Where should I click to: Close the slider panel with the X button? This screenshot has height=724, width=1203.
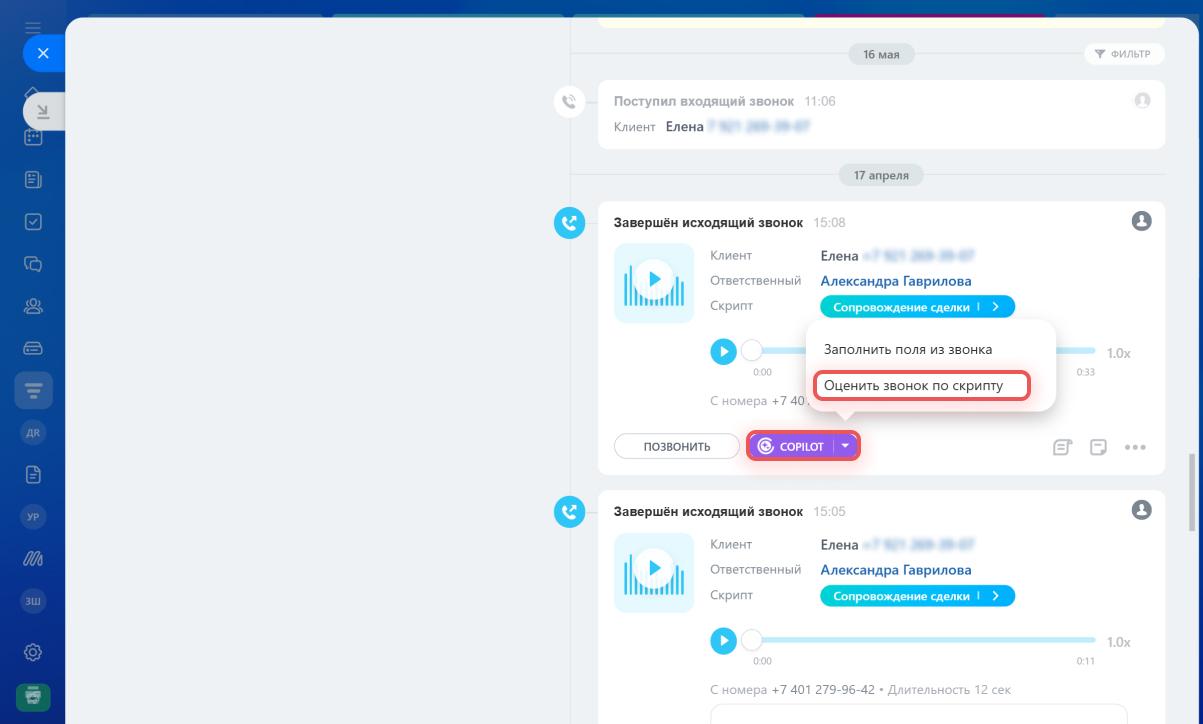(x=43, y=54)
